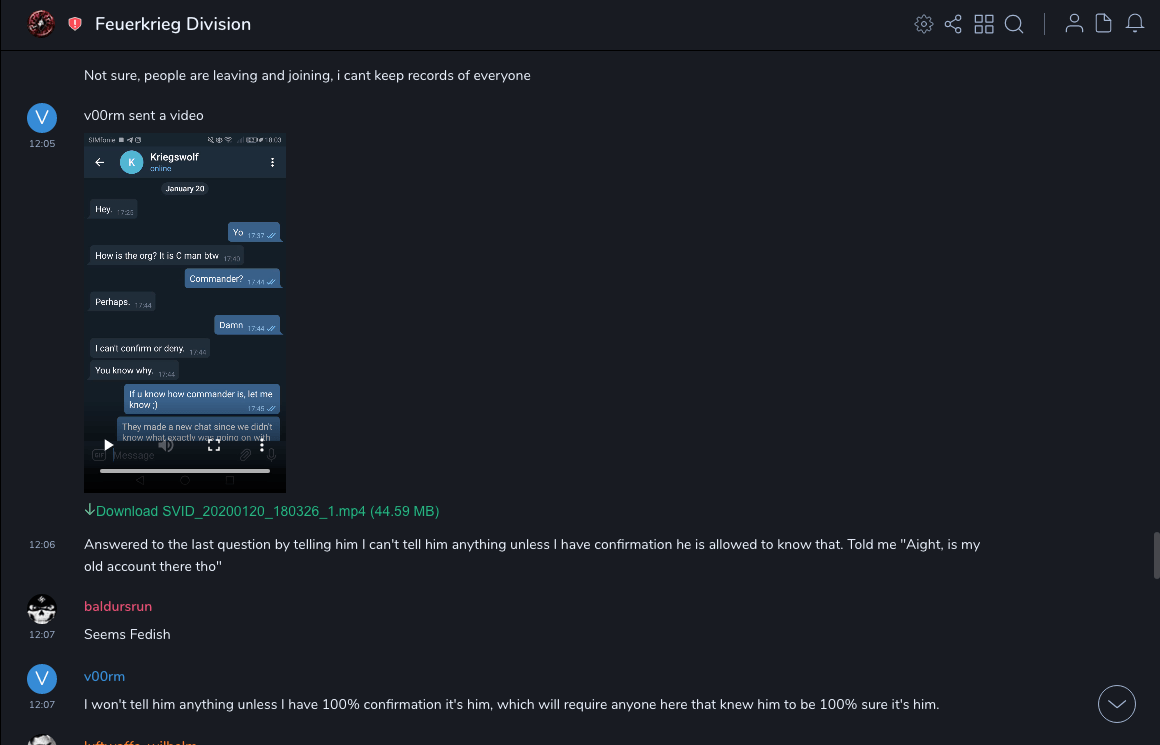Download SVID_20200120_180326_1.mp4 file
Screen dimensions: 1160x745
point(262,511)
